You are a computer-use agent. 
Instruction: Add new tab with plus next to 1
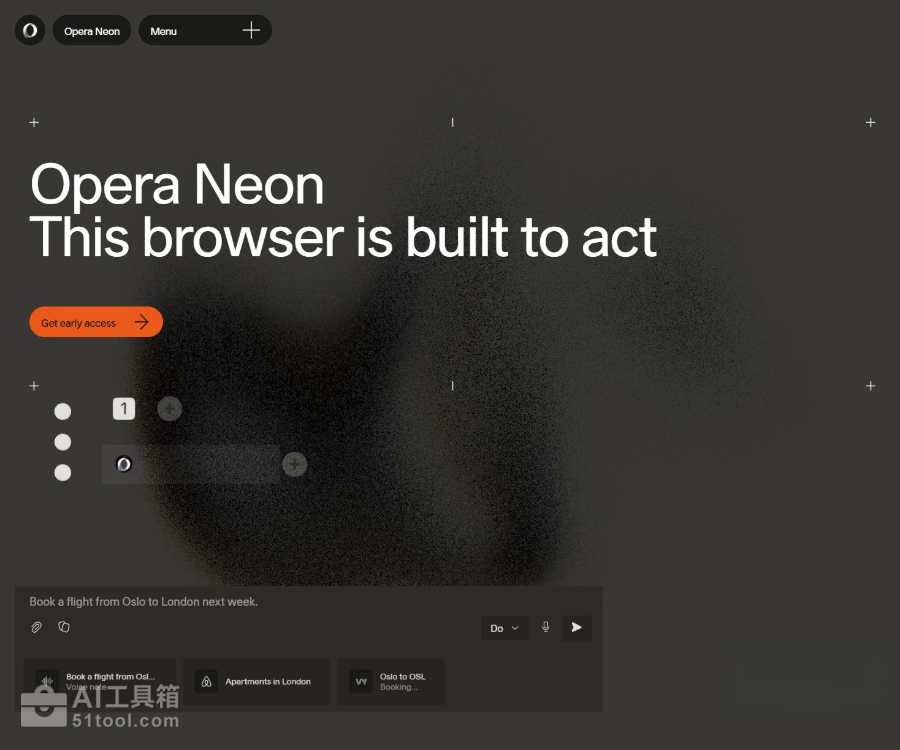click(x=169, y=409)
